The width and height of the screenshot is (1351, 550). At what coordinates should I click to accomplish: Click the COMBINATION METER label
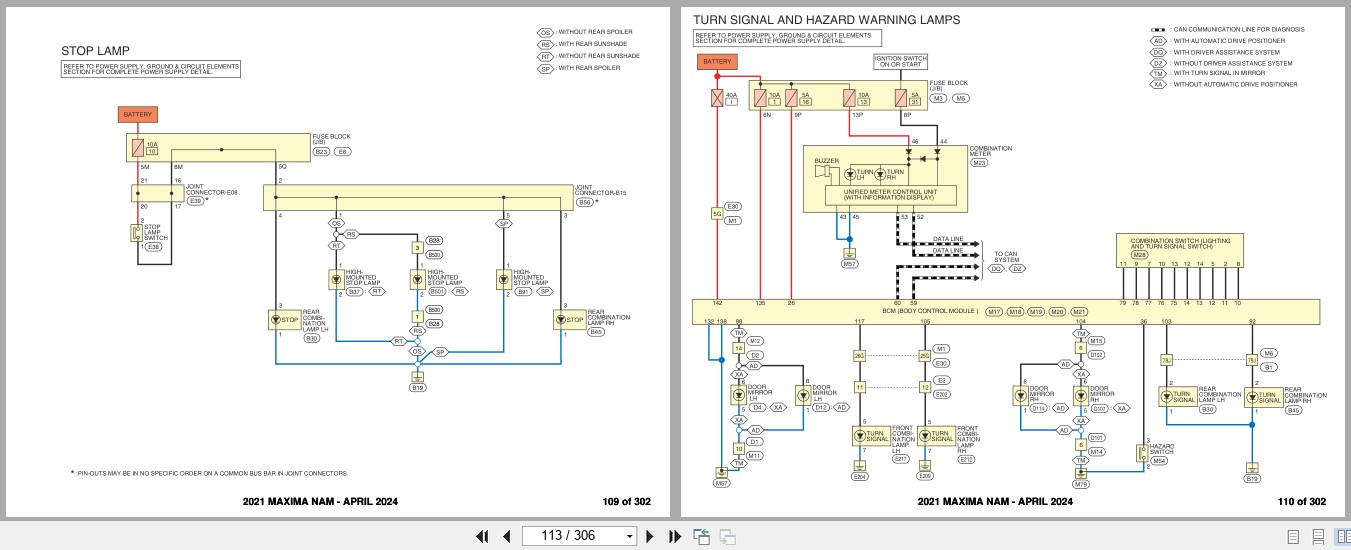pos(991,151)
